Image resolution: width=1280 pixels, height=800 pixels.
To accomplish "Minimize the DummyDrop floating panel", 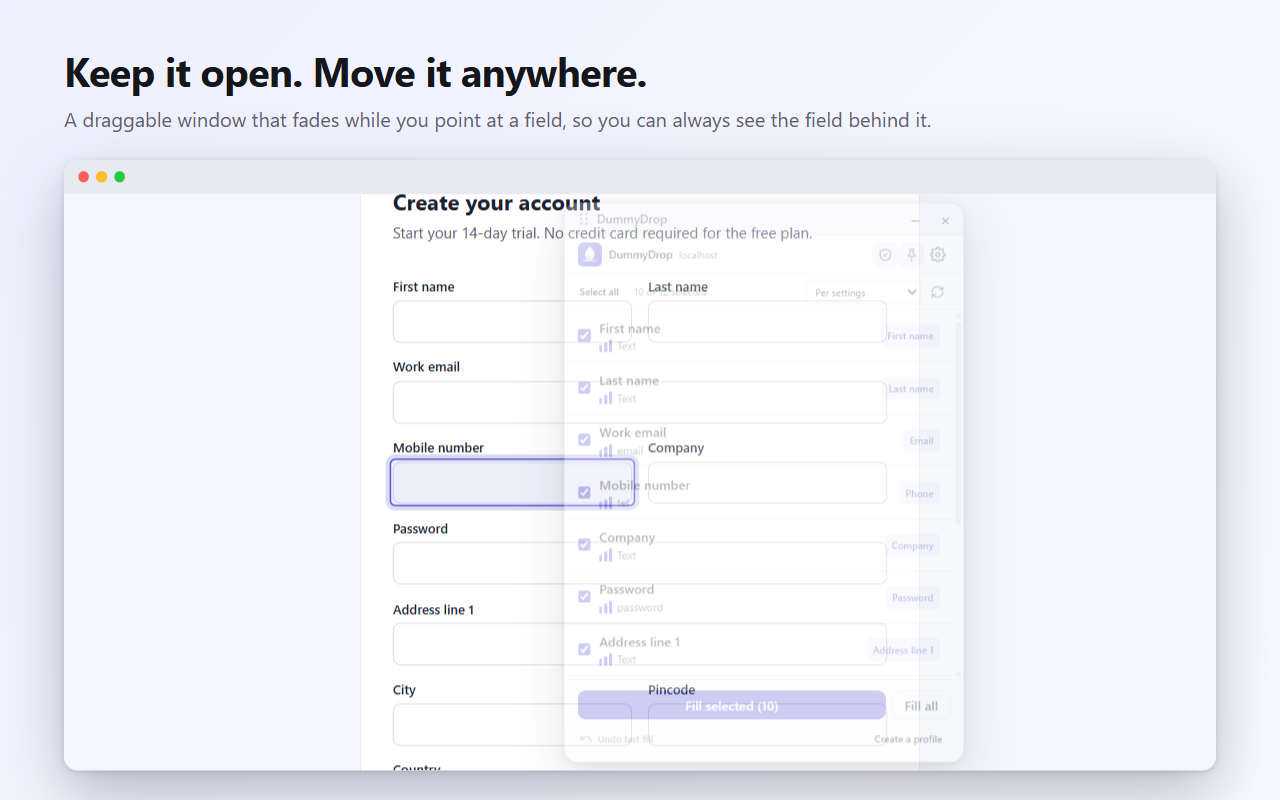I will pyautogui.click(x=915, y=220).
